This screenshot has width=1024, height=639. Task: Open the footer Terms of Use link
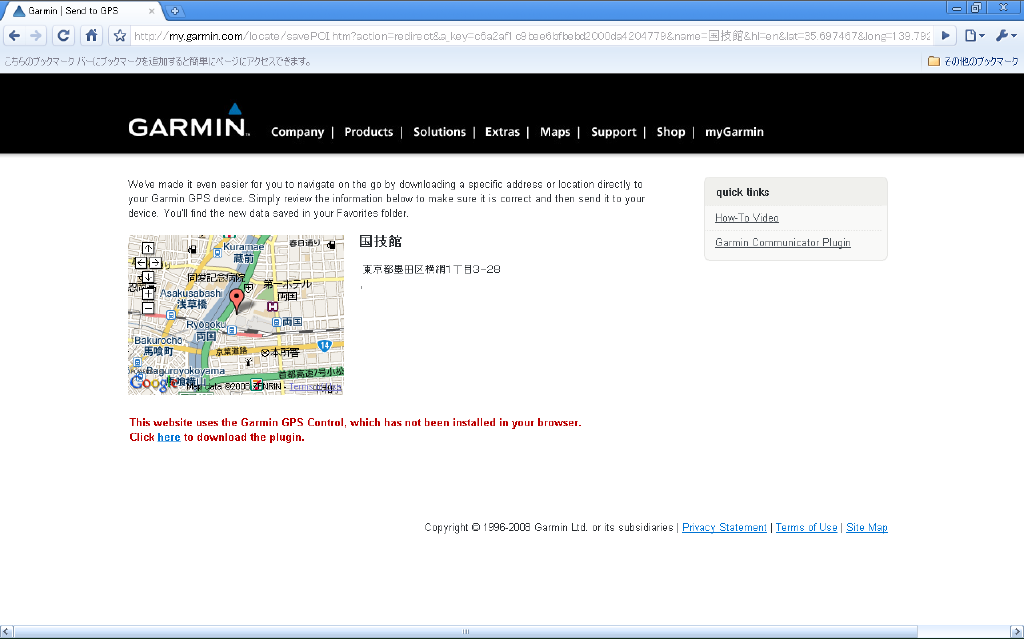[x=806, y=527]
